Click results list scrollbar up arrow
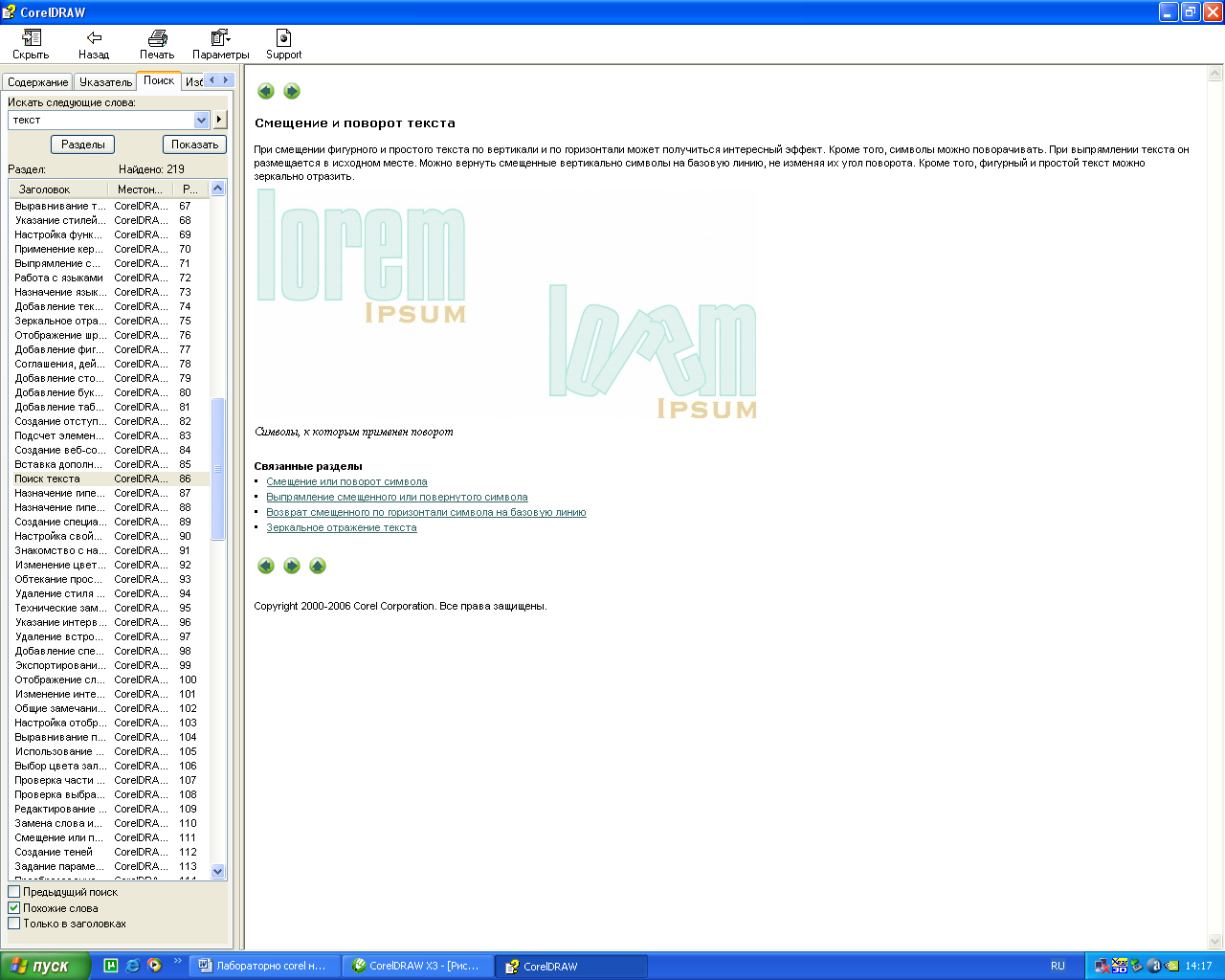The image size is (1225, 980). click(217, 189)
